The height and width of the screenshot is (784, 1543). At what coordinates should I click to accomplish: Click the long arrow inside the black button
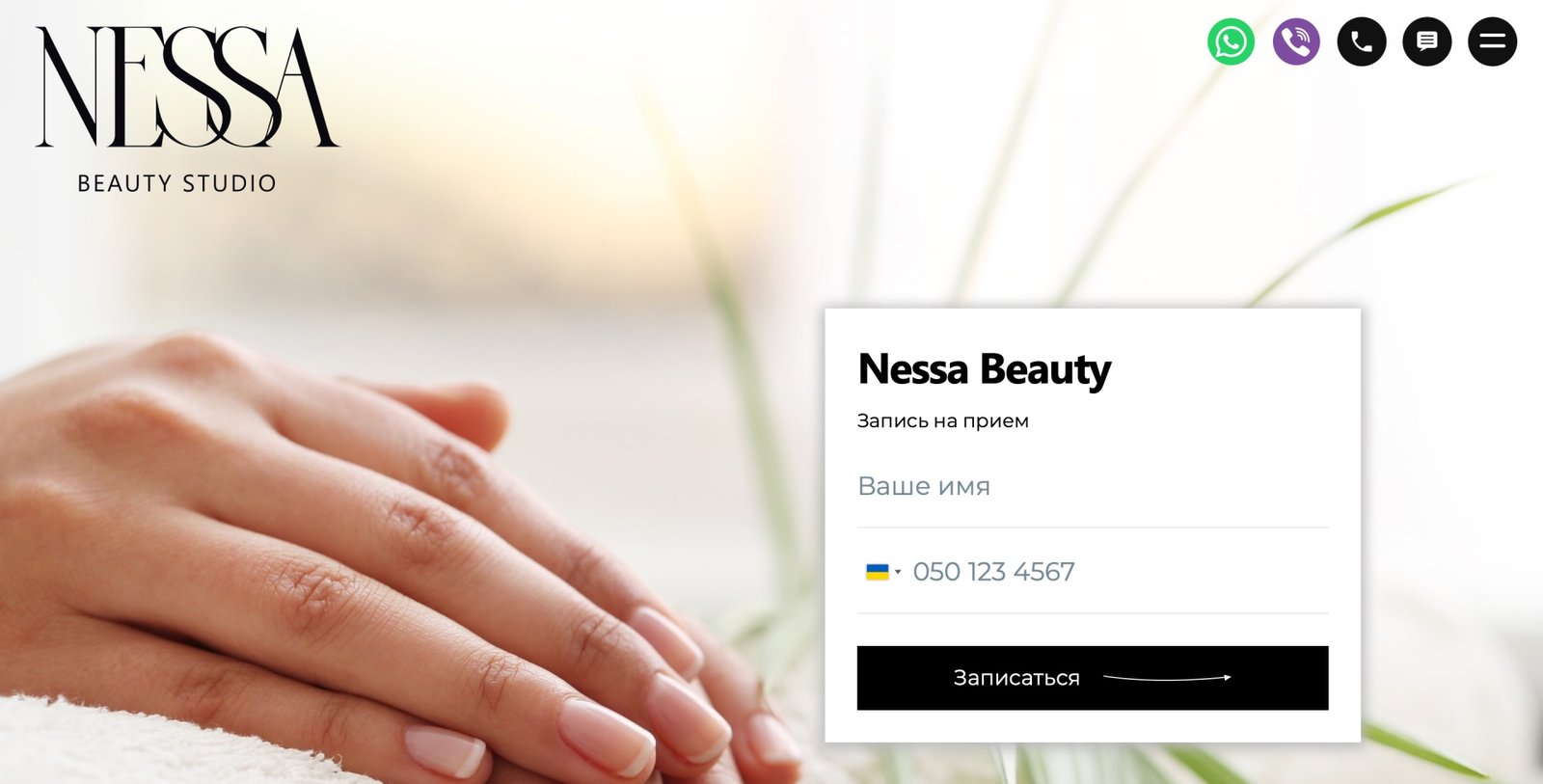click(1167, 678)
